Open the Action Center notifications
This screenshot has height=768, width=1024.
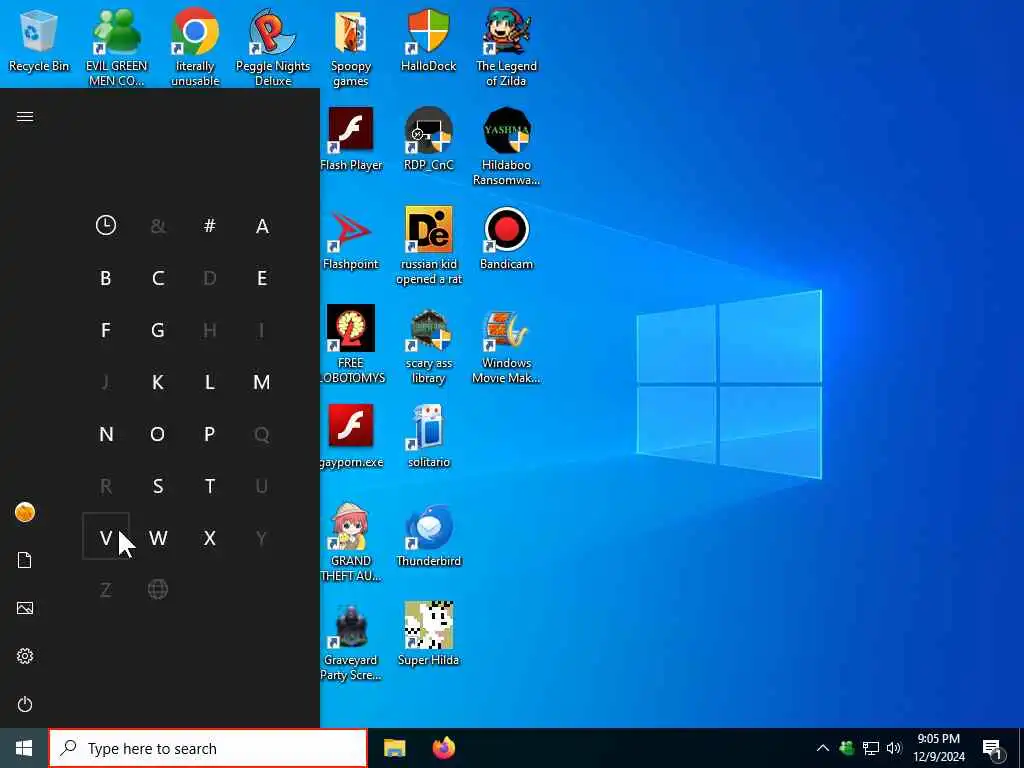click(993, 750)
